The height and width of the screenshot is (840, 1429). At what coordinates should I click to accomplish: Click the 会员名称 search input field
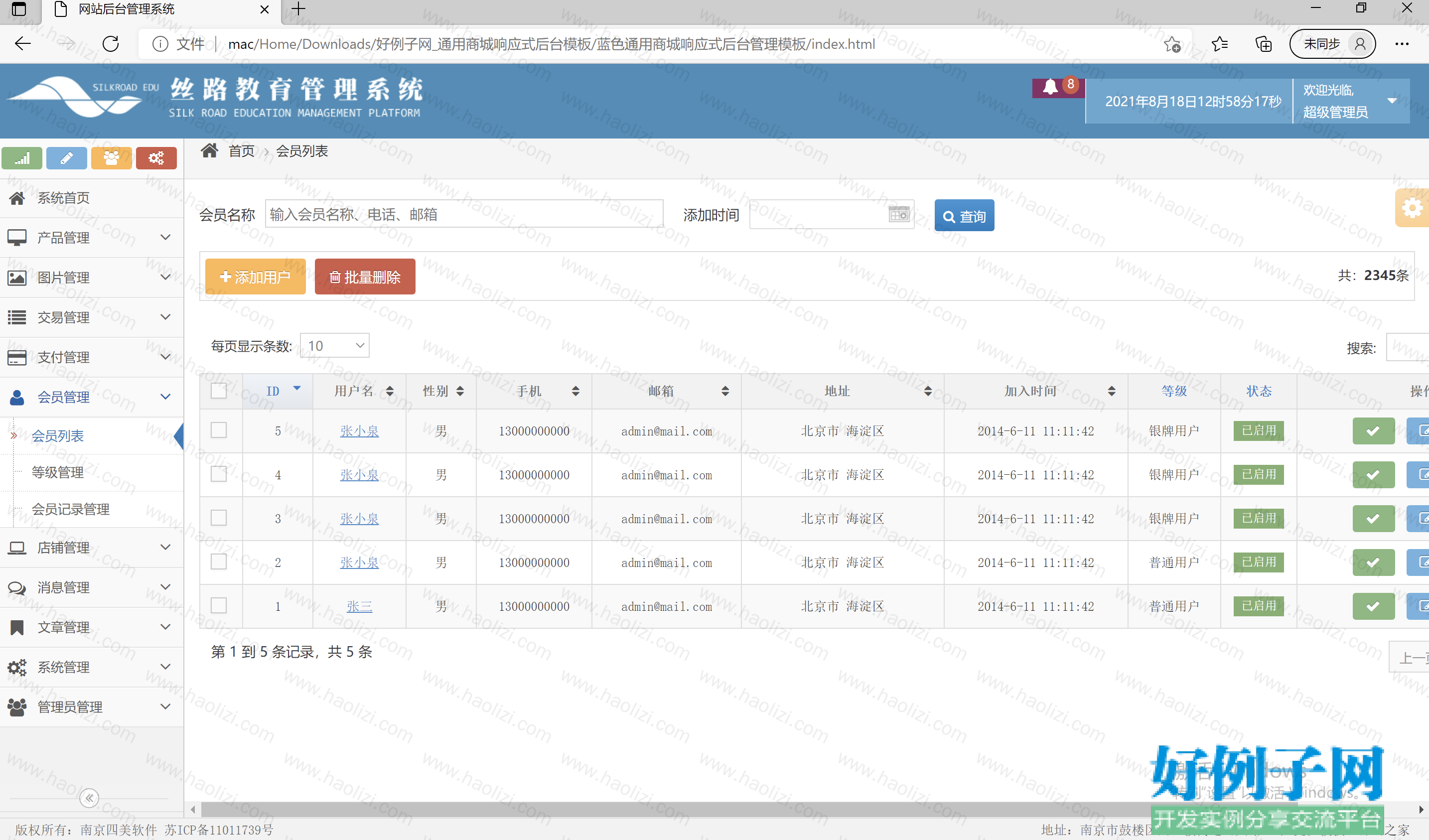pos(464,214)
